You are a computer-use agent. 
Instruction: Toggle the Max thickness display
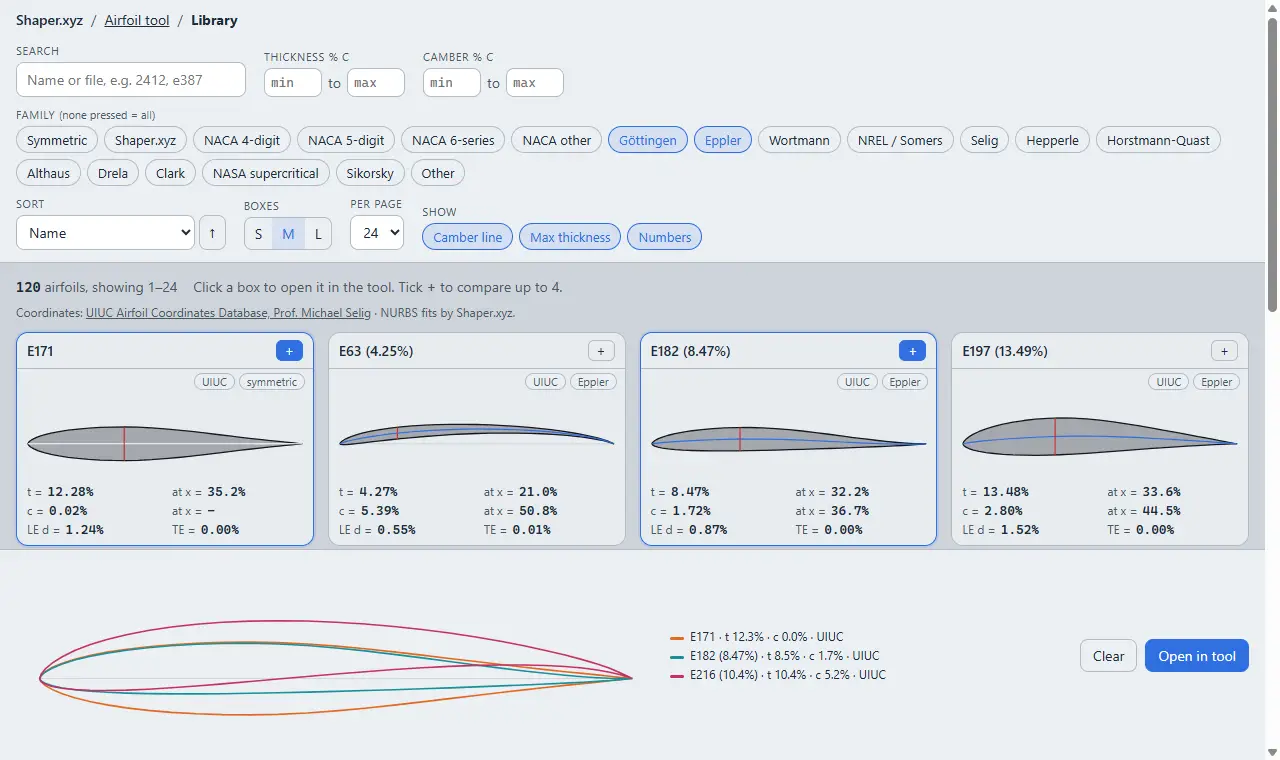tap(570, 237)
